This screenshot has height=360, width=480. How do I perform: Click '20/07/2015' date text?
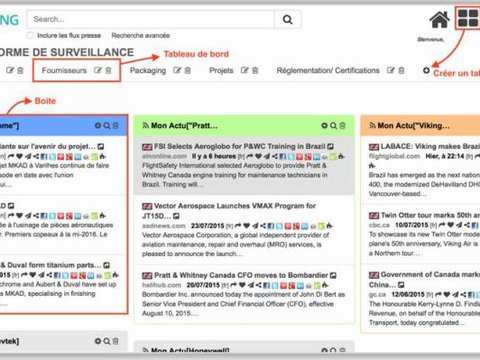(x=203, y=285)
